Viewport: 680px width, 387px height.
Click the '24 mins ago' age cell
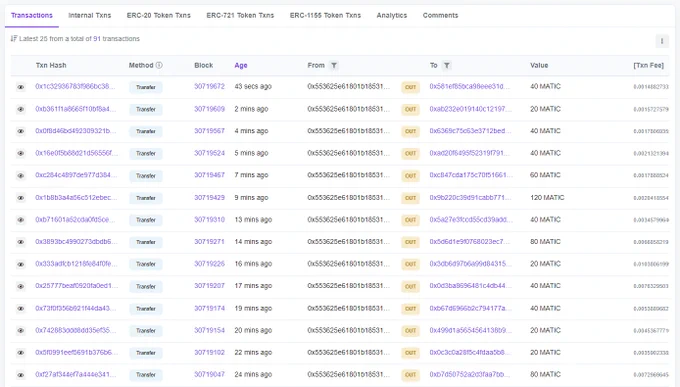[x=253, y=374]
